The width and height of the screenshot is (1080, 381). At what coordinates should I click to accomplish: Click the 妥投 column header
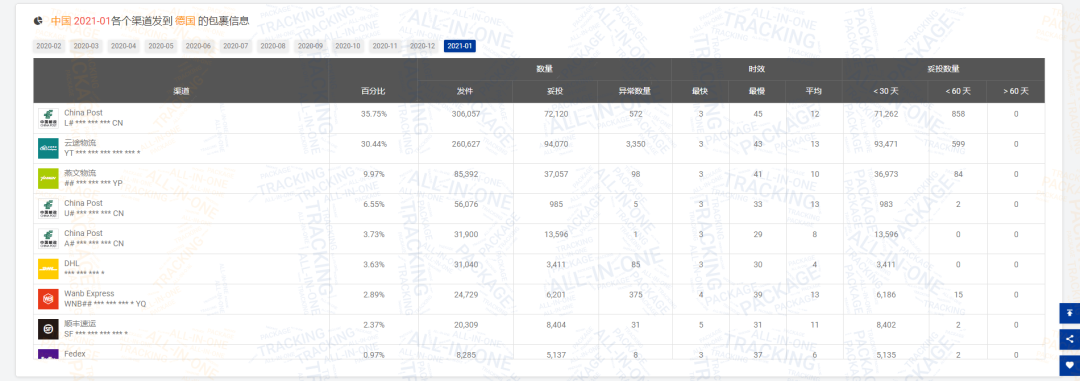555,91
